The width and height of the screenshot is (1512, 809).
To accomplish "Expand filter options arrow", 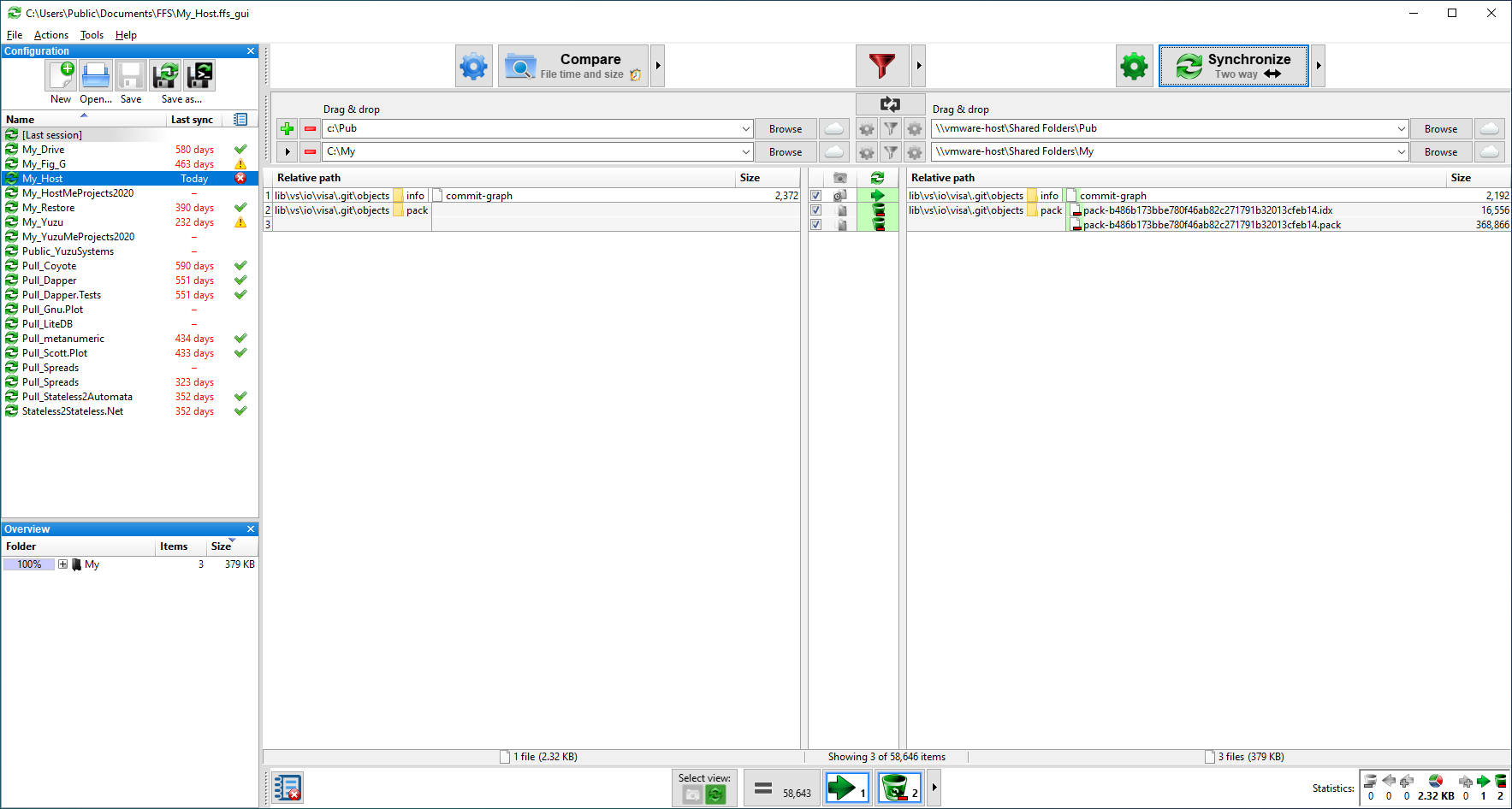I will click(919, 66).
